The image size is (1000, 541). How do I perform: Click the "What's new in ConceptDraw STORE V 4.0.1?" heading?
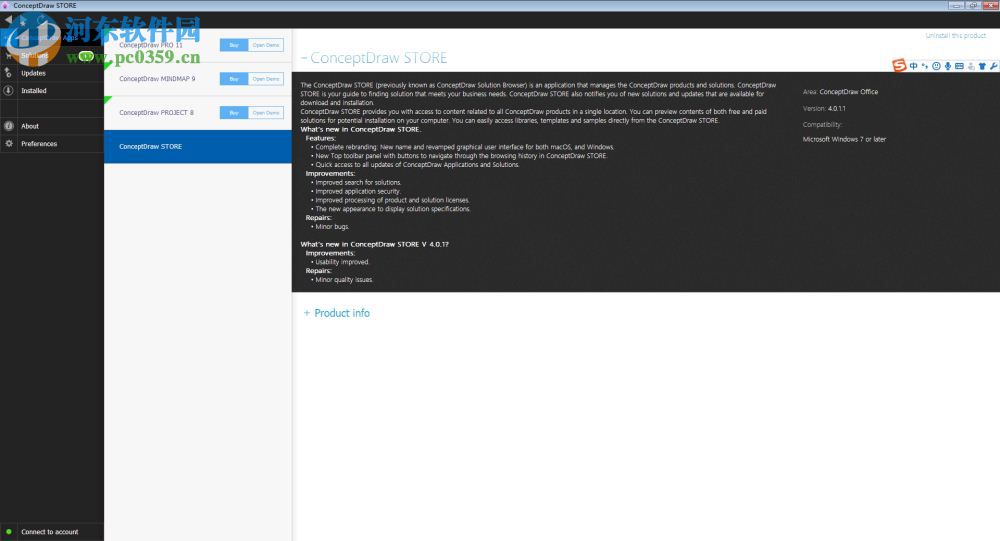coord(374,244)
